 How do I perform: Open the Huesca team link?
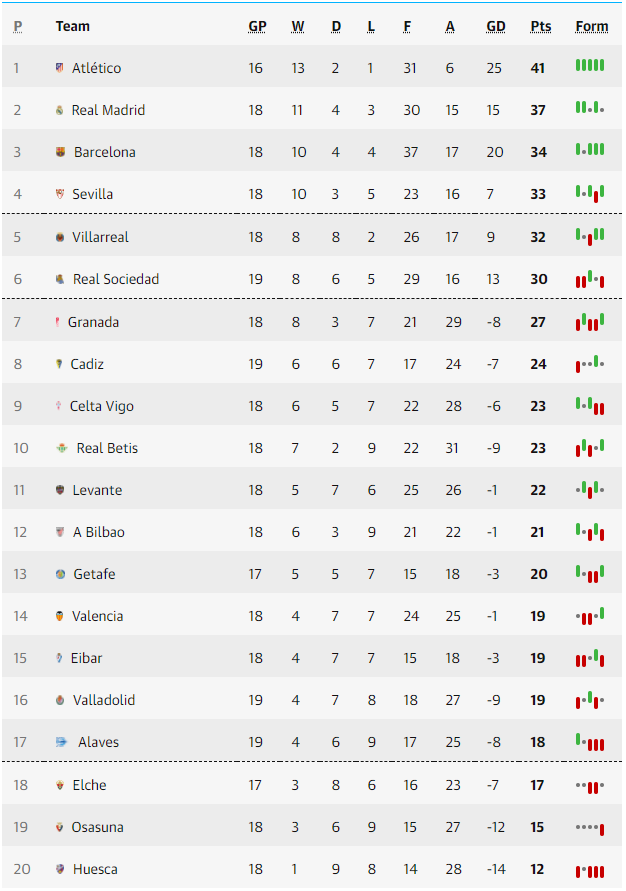point(95,869)
